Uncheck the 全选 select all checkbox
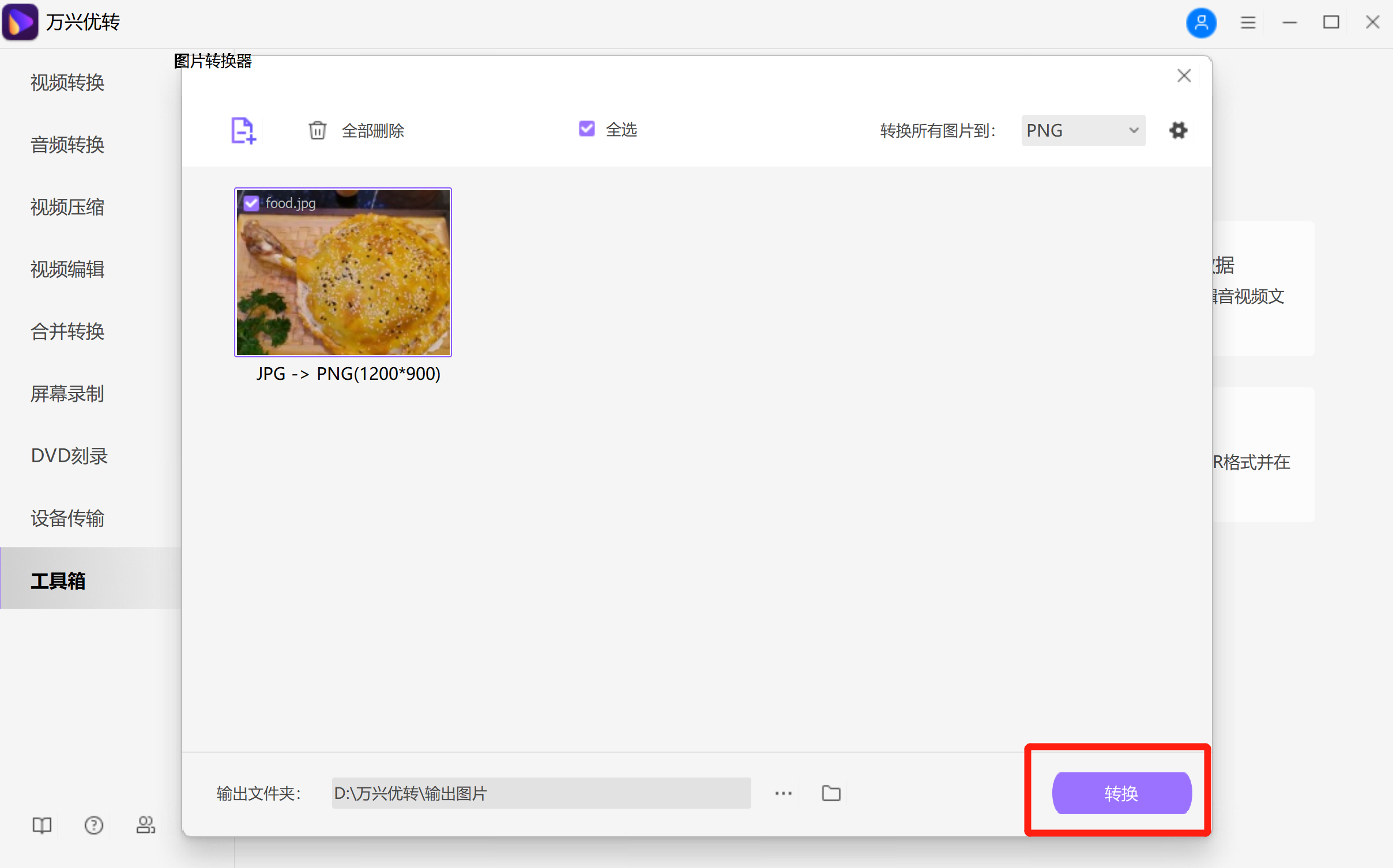This screenshot has height=868, width=1393. (x=586, y=129)
